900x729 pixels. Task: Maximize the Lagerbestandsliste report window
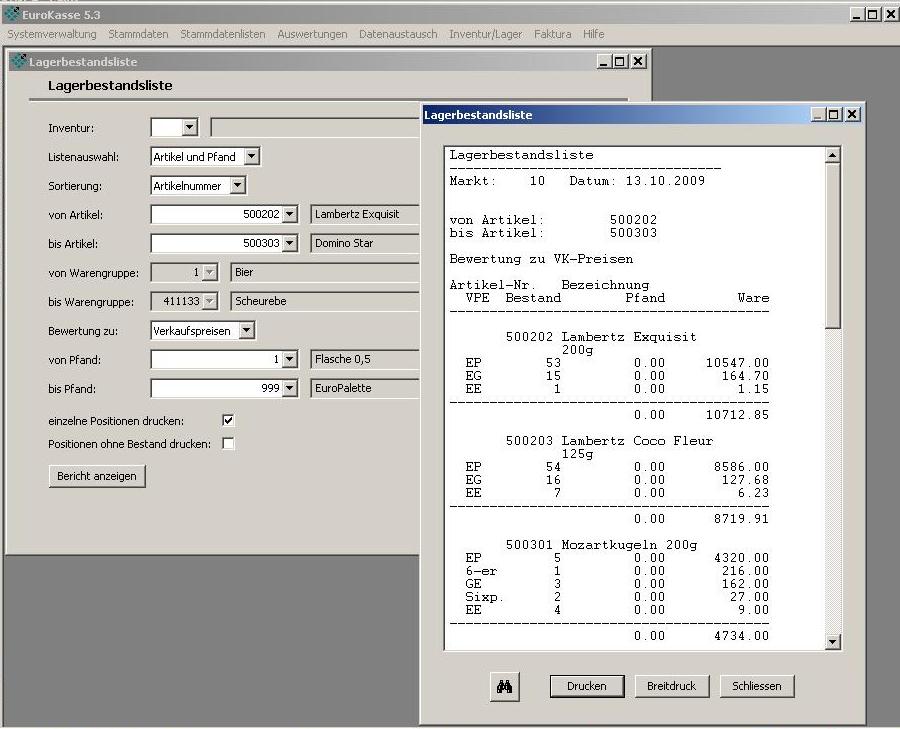point(836,115)
